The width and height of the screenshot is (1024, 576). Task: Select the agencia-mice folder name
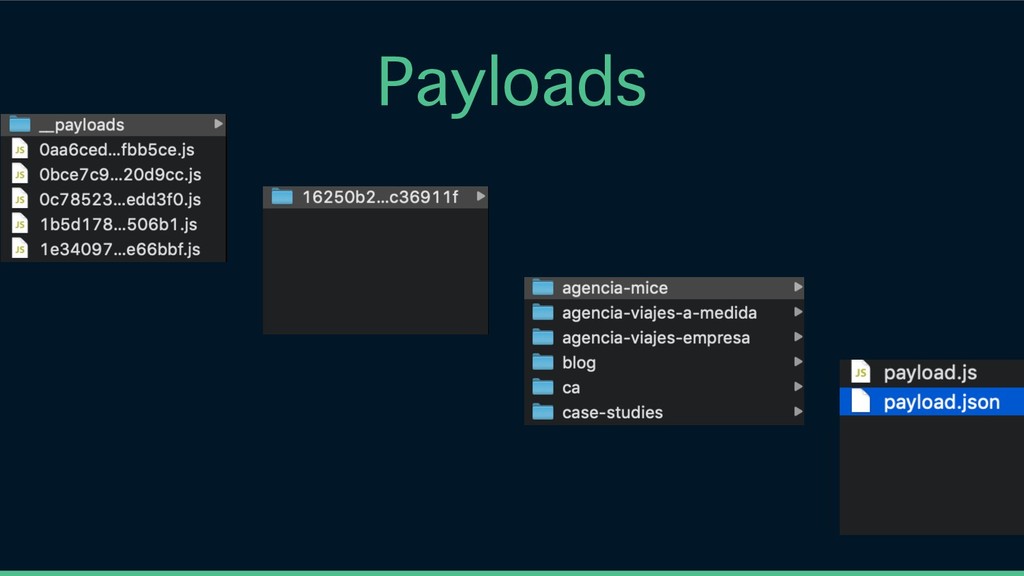pos(615,287)
